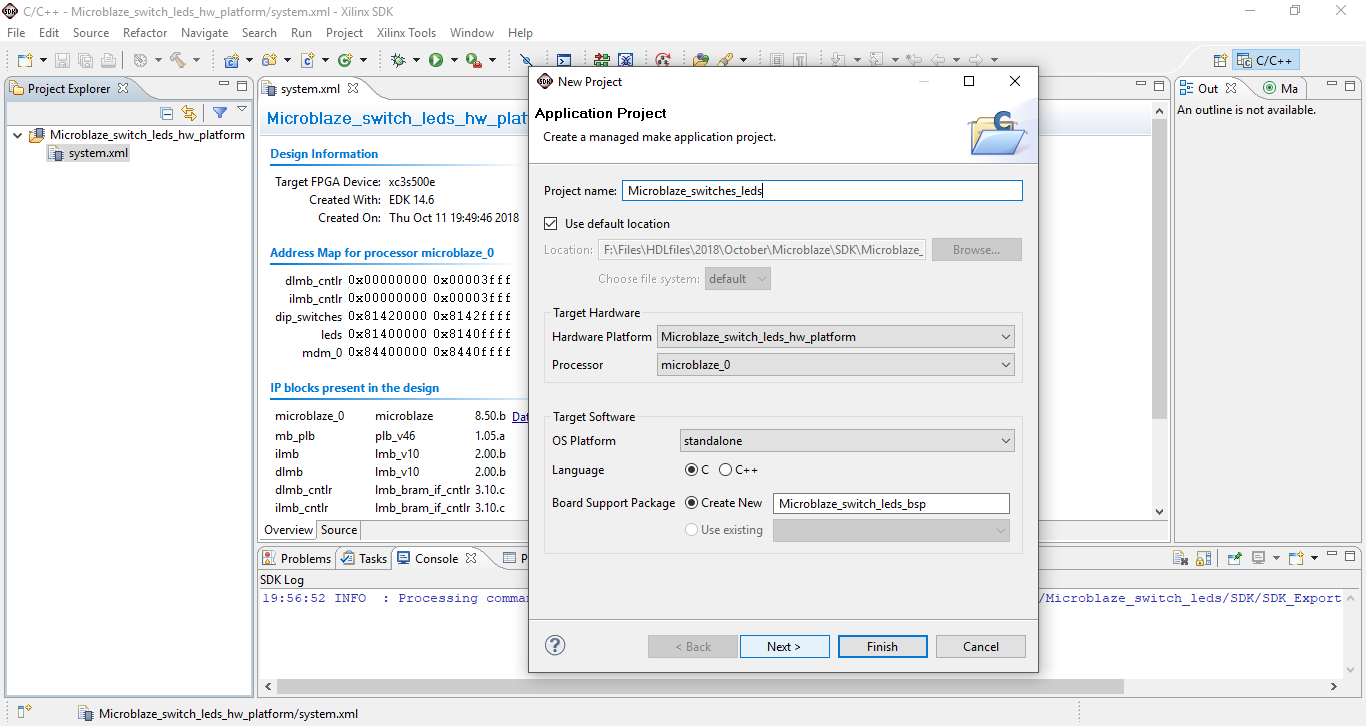Click the Cancel button
The height and width of the screenshot is (726, 1366).
coord(980,646)
